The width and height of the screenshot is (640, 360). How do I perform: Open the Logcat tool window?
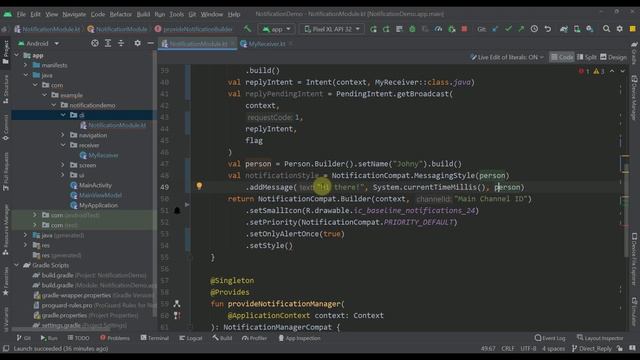point(191,338)
